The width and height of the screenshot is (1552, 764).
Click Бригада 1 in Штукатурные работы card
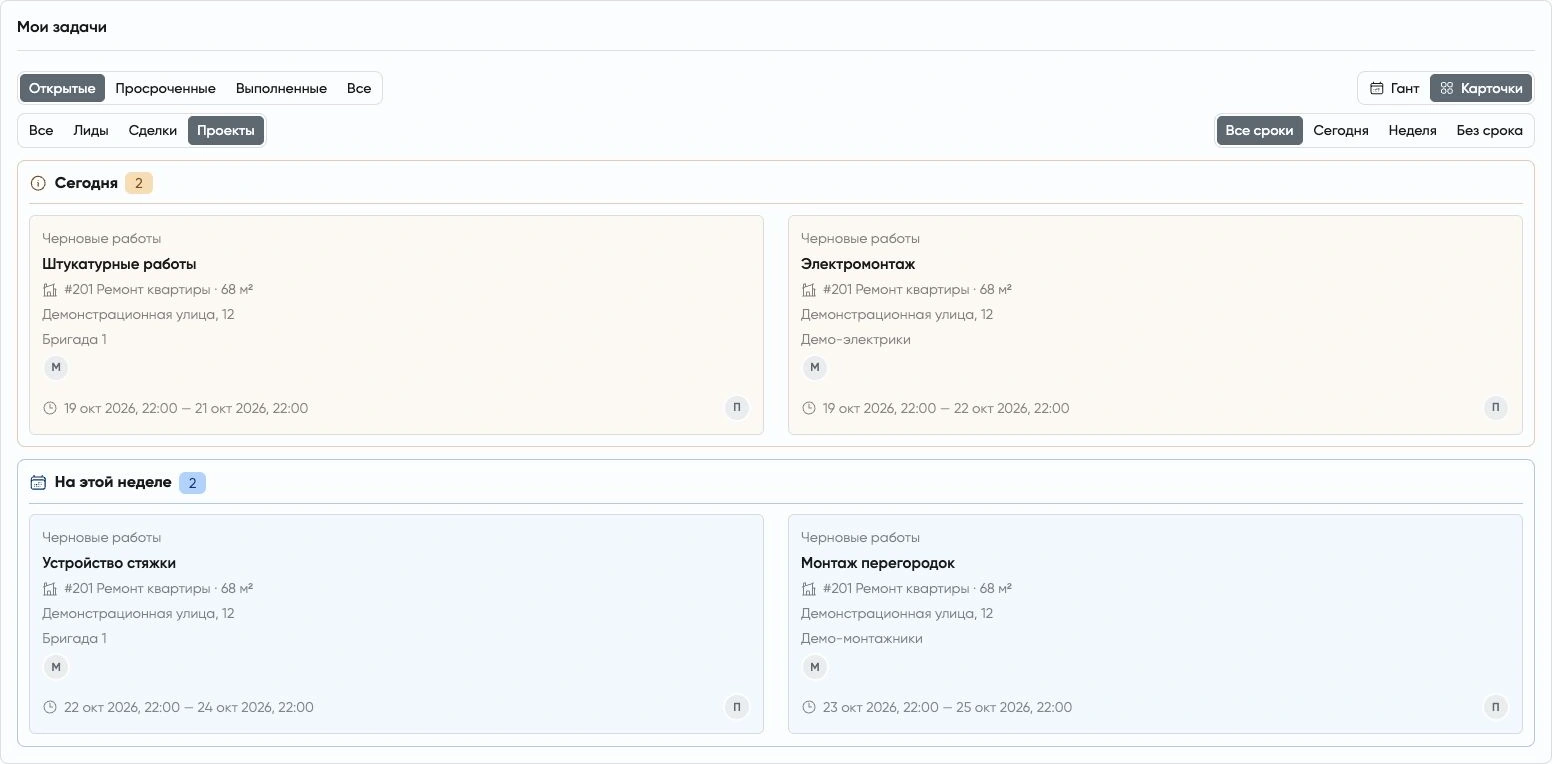[74, 339]
